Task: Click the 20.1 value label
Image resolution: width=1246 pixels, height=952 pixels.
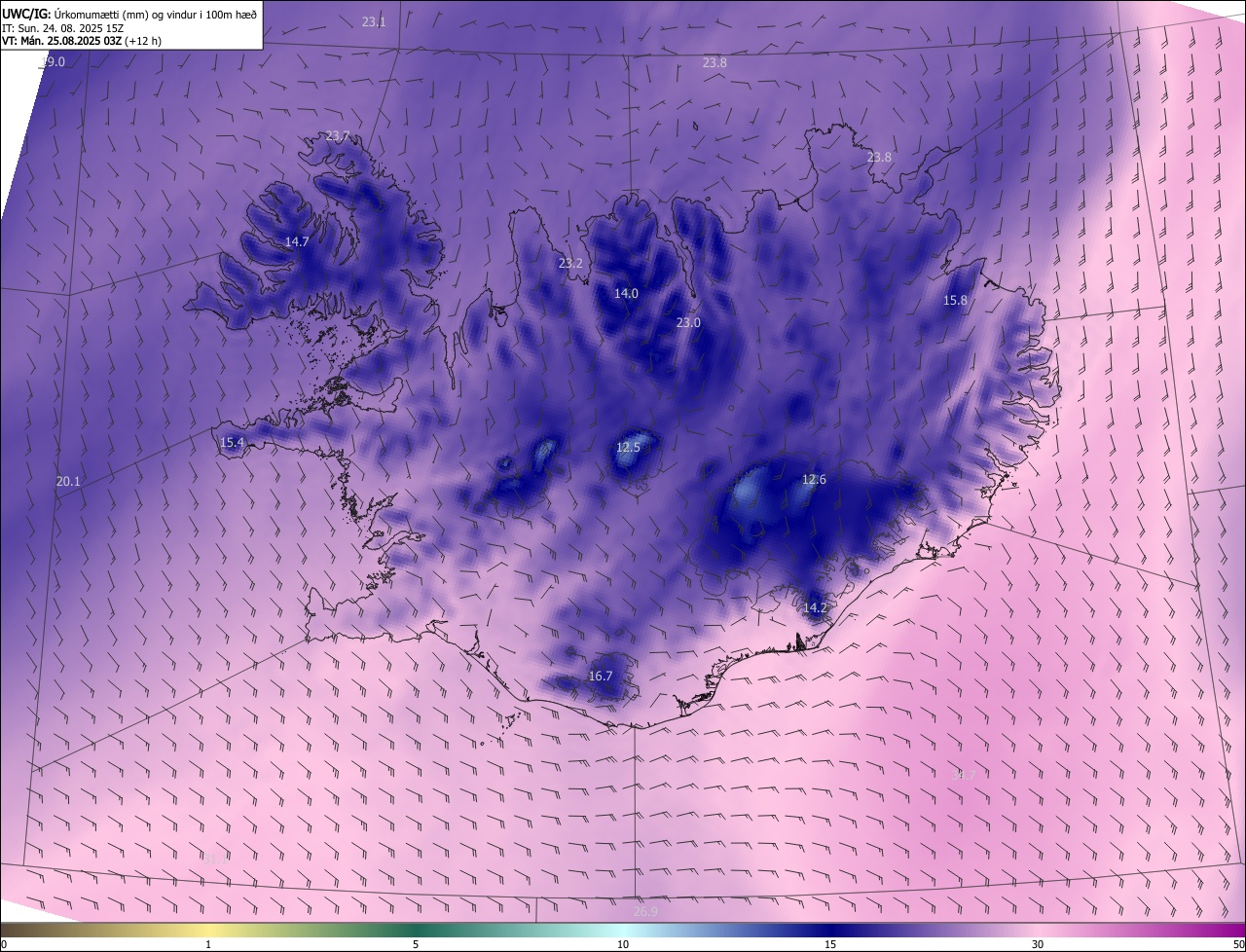Action: point(68,481)
